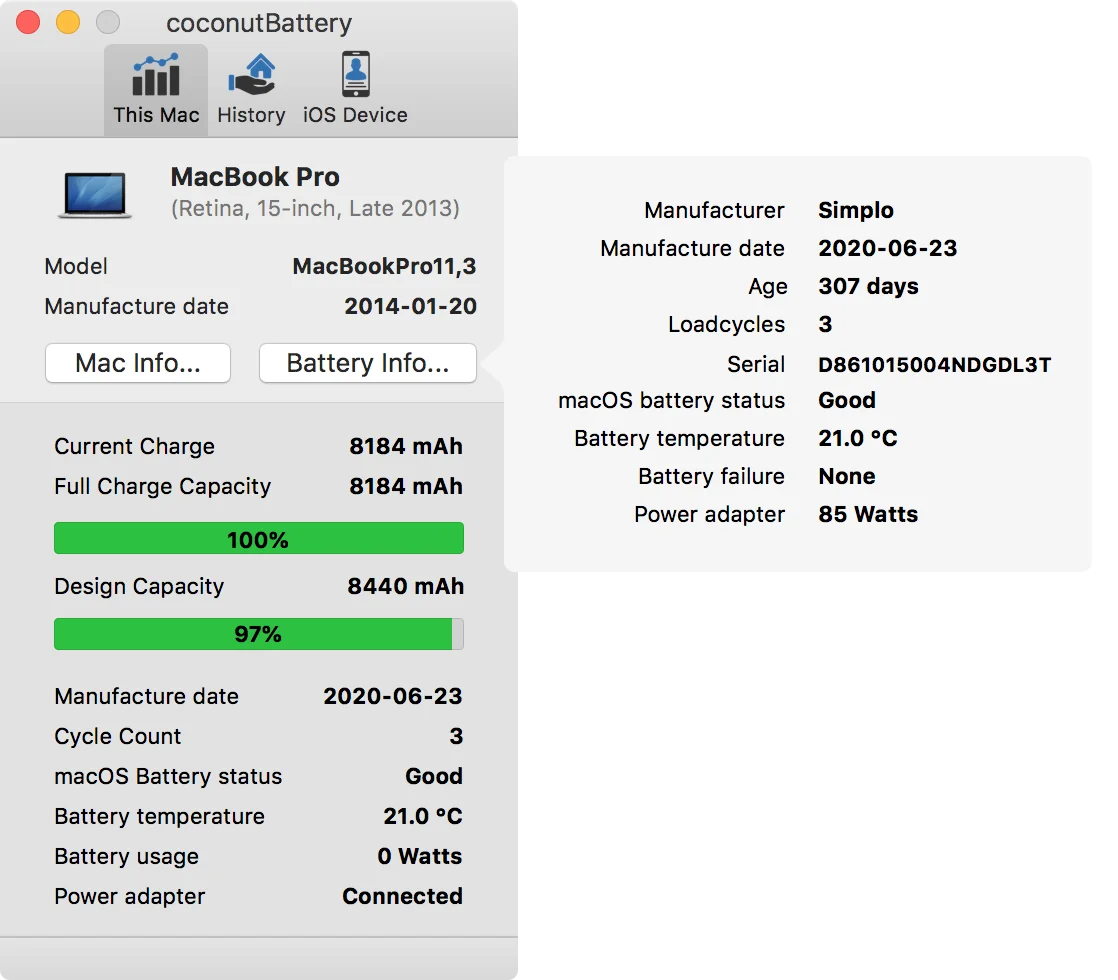Image resolution: width=1118 pixels, height=980 pixels.
Task: Click the red close window button
Action: (x=28, y=22)
